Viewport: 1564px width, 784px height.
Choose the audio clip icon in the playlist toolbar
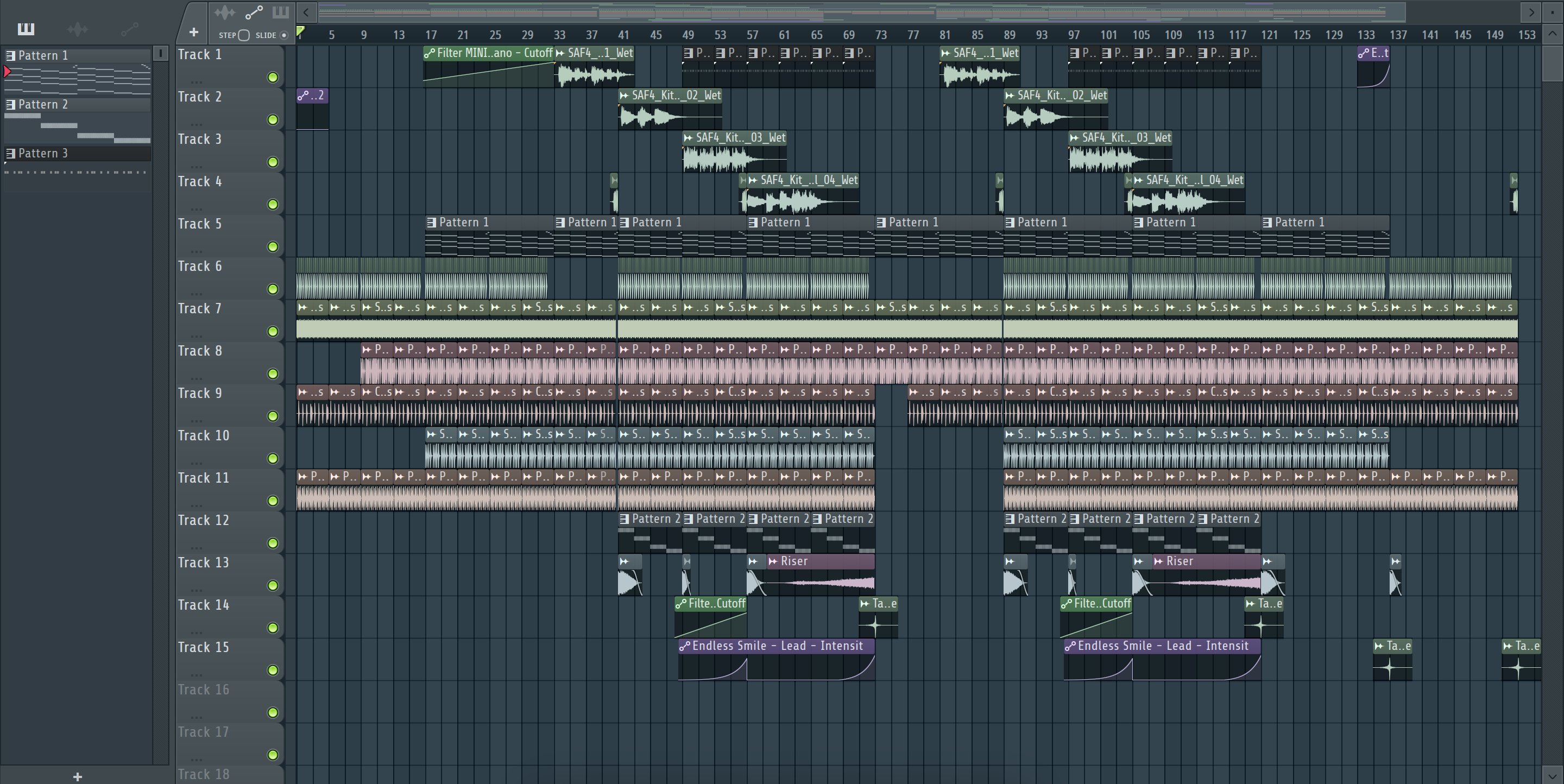tap(224, 12)
